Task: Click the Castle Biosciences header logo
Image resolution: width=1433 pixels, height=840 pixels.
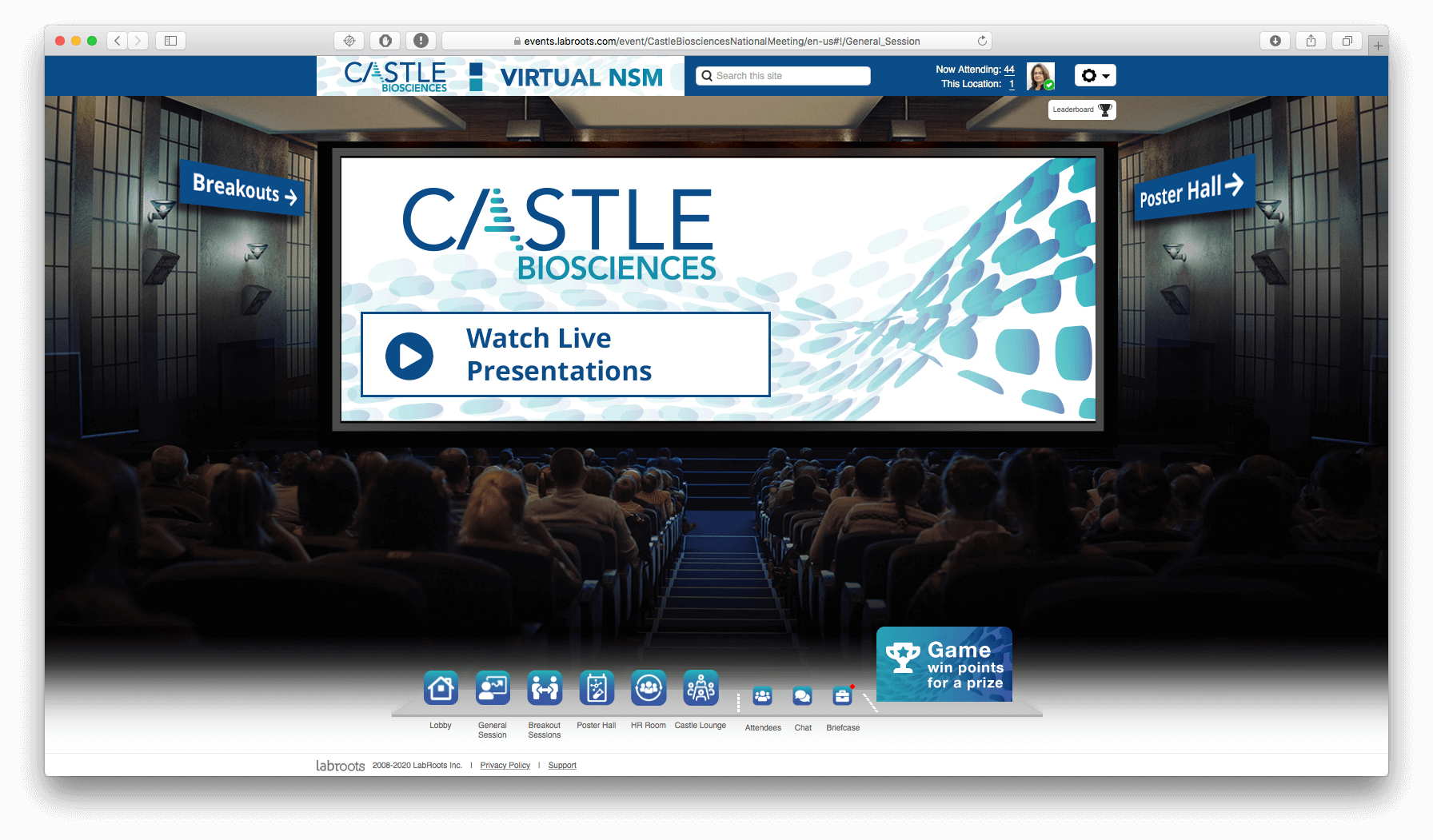Action: click(x=396, y=76)
